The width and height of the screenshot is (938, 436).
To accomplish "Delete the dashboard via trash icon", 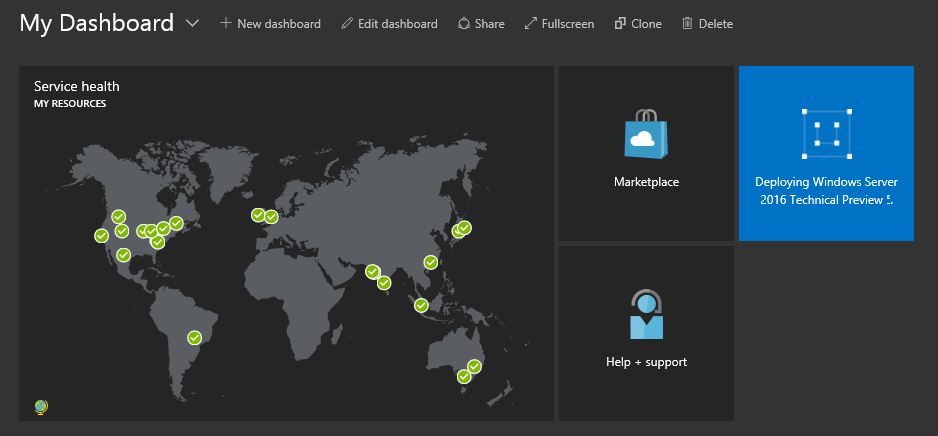I will (x=707, y=24).
